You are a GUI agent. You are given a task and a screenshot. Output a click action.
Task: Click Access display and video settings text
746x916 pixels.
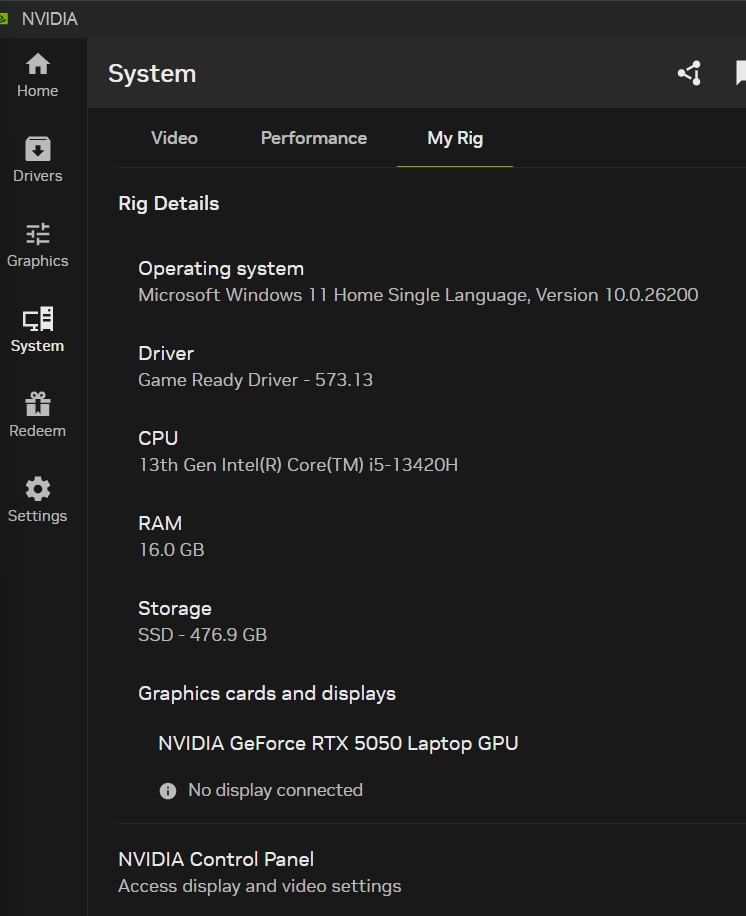pos(259,886)
